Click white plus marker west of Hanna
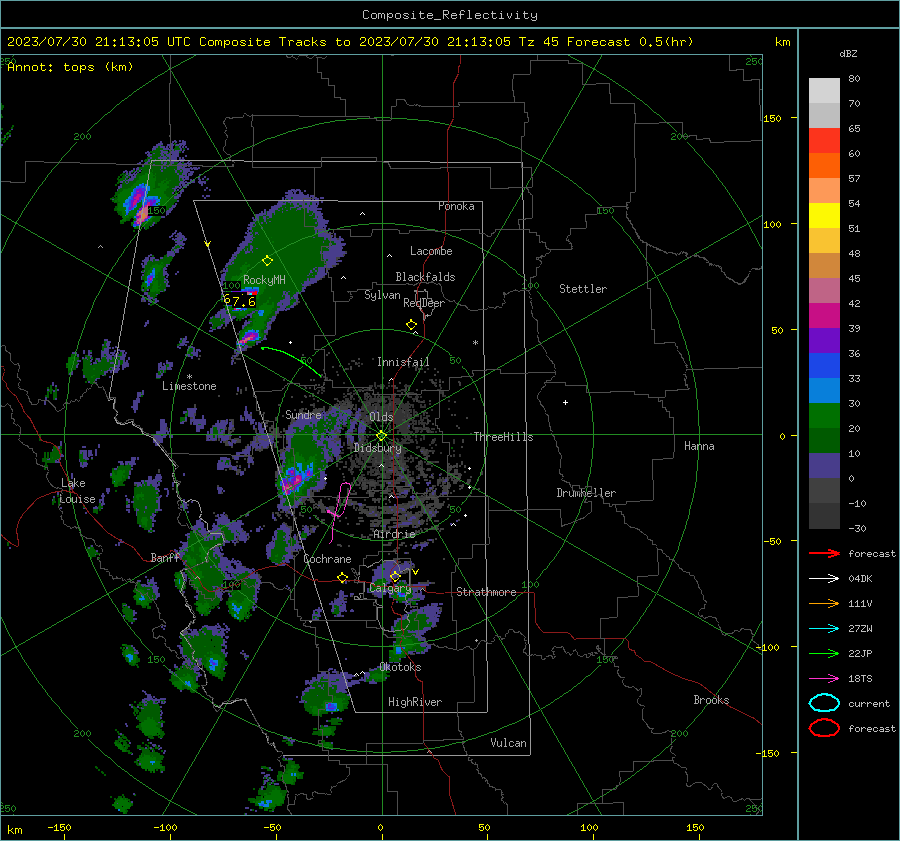 coord(565,402)
